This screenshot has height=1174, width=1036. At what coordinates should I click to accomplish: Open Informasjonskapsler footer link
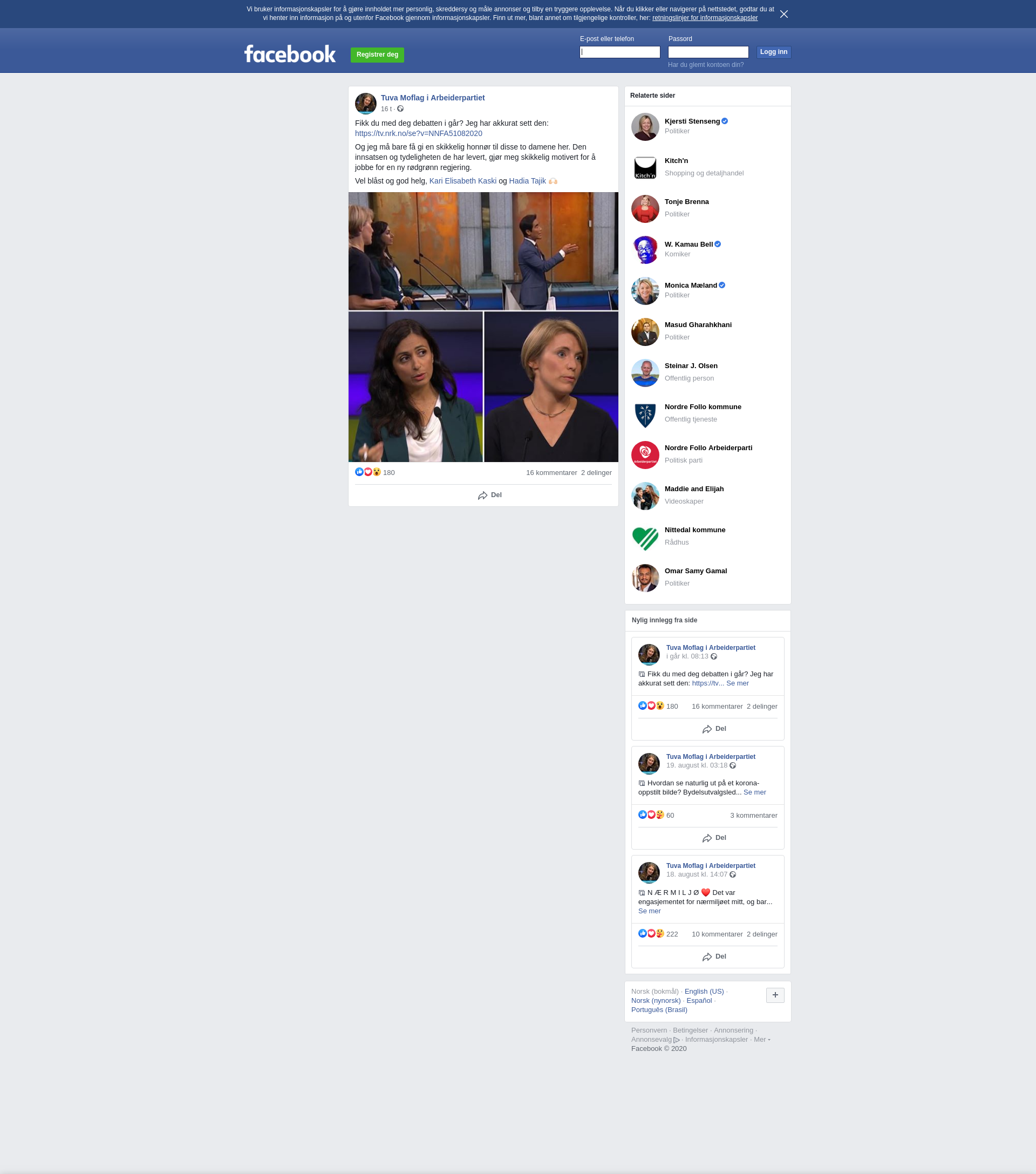click(x=716, y=1040)
